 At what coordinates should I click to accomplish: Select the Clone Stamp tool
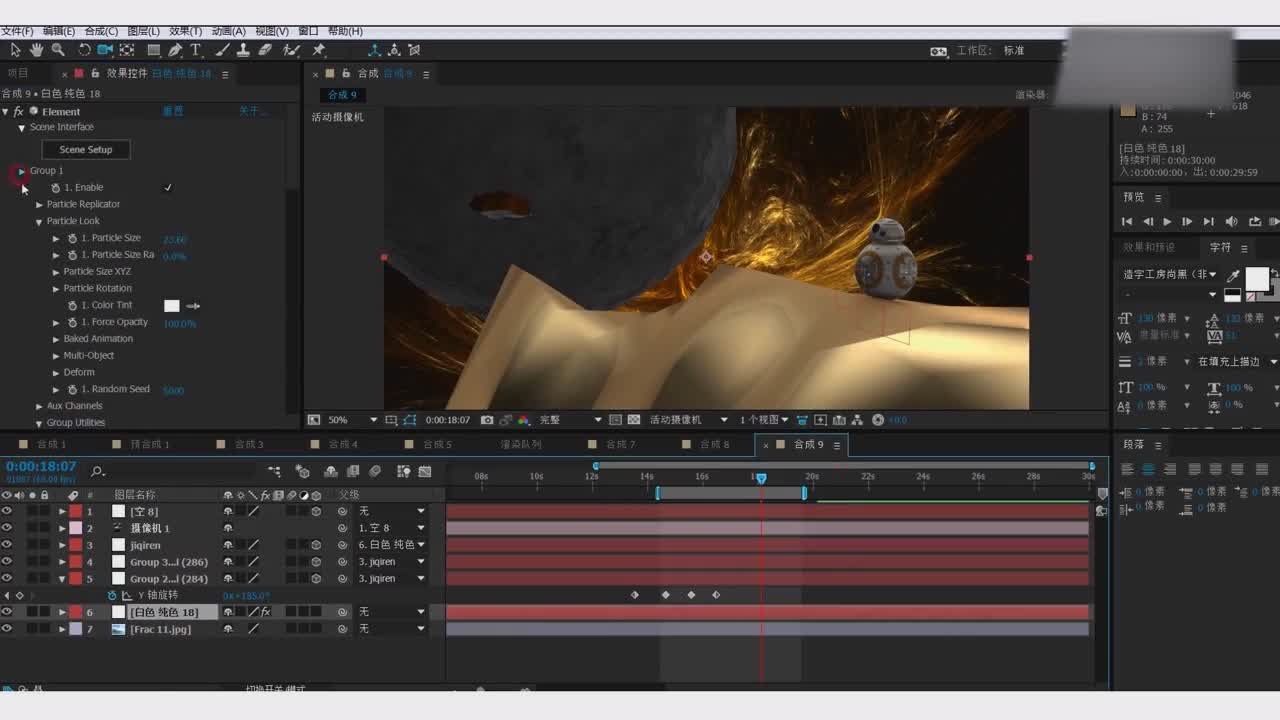pyautogui.click(x=243, y=50)
